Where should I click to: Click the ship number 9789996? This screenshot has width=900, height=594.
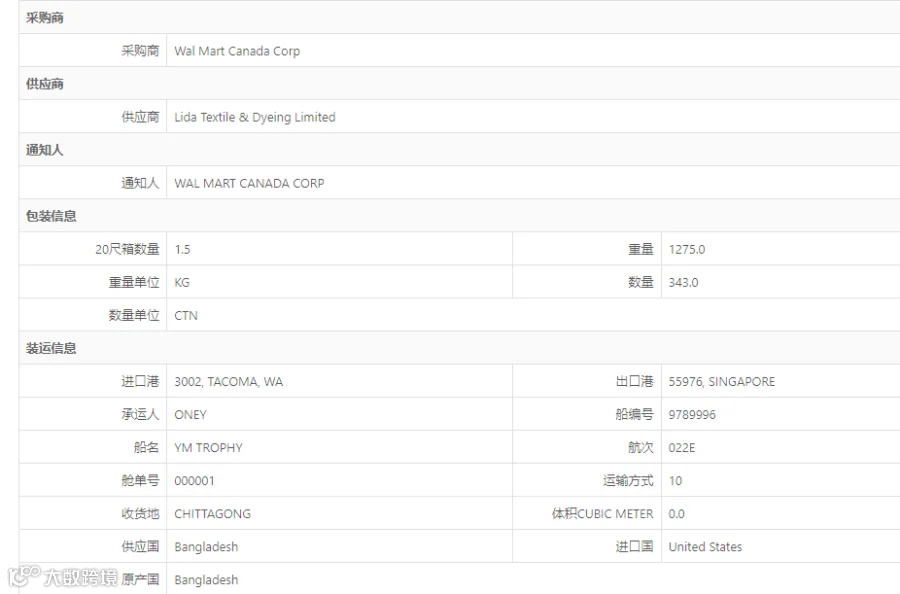click(692, 414)
